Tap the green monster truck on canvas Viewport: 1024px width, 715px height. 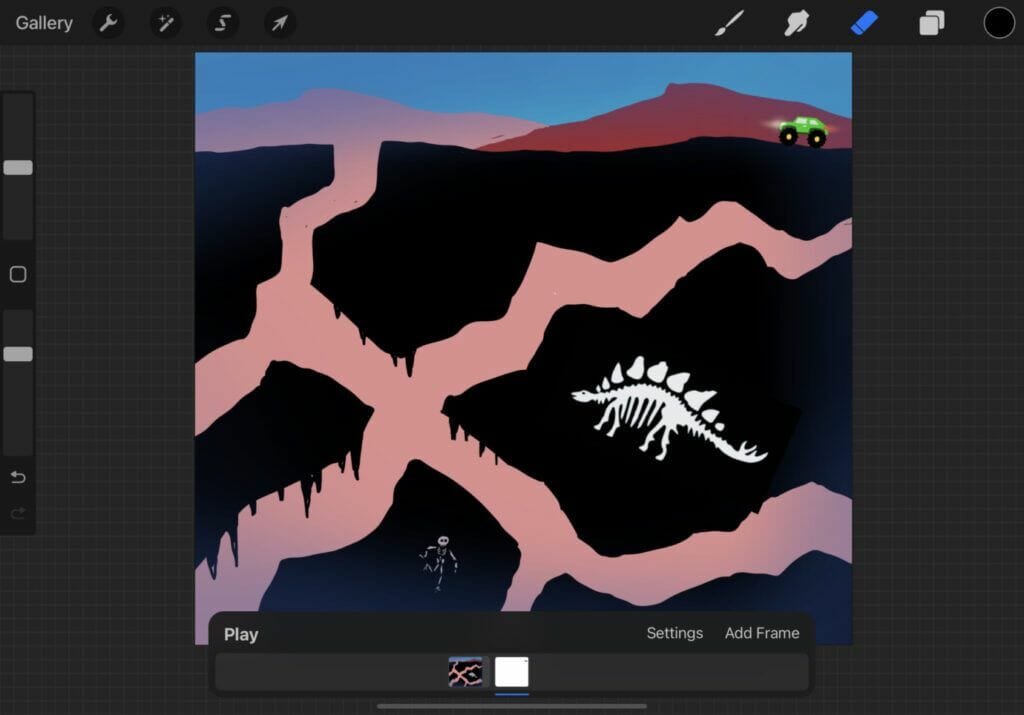coord(803,131)
